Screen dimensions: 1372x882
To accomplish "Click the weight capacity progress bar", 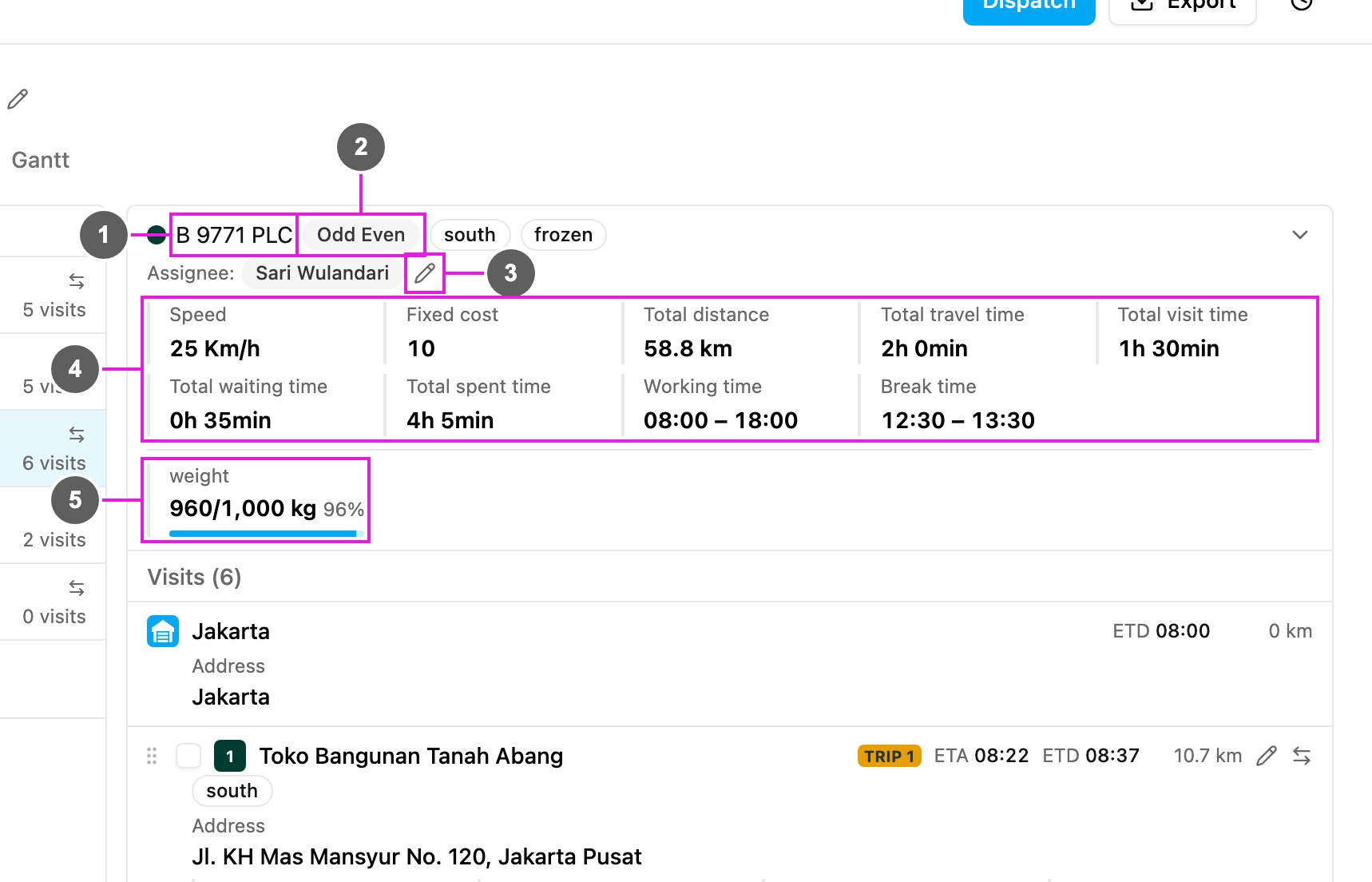I will point(267,533).
